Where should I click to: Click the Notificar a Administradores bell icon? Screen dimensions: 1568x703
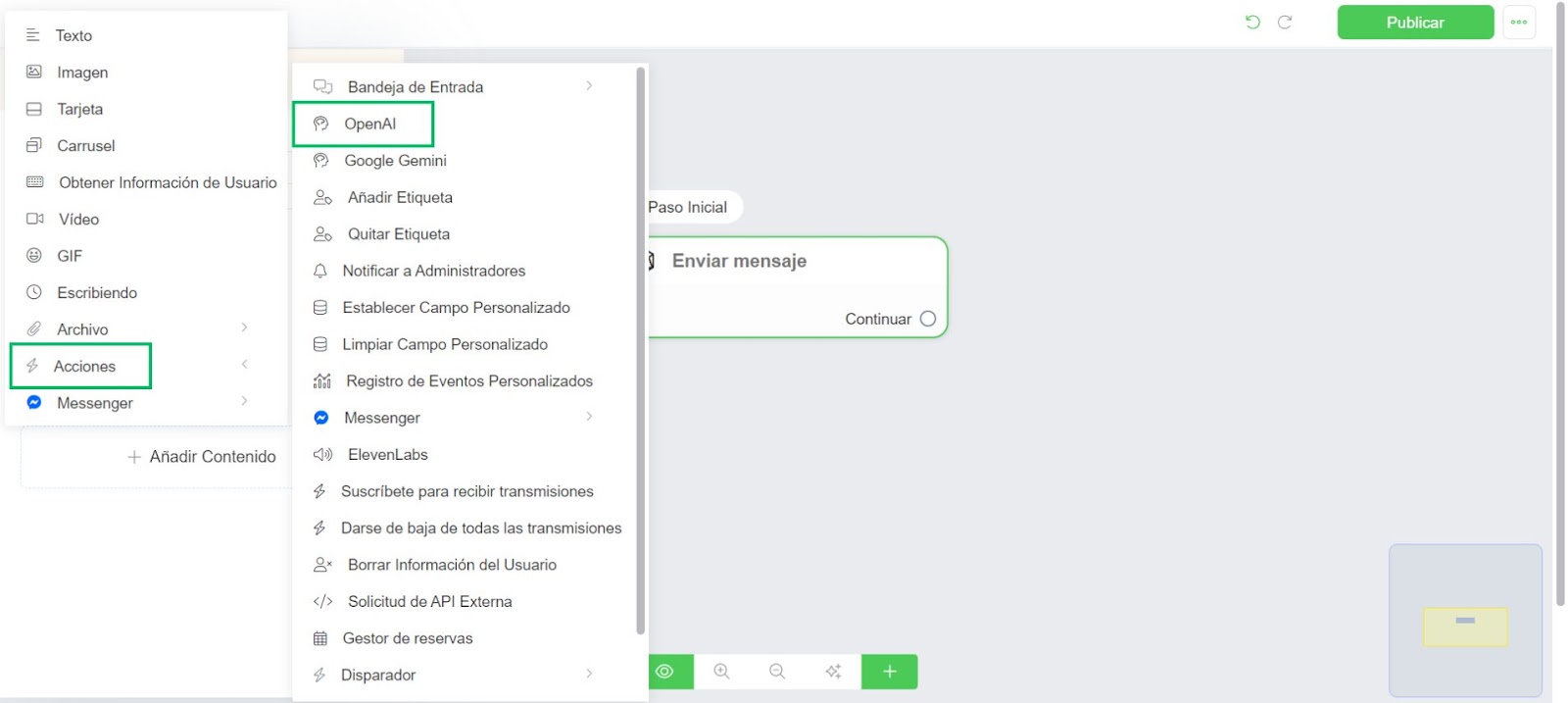coord(319,271)
